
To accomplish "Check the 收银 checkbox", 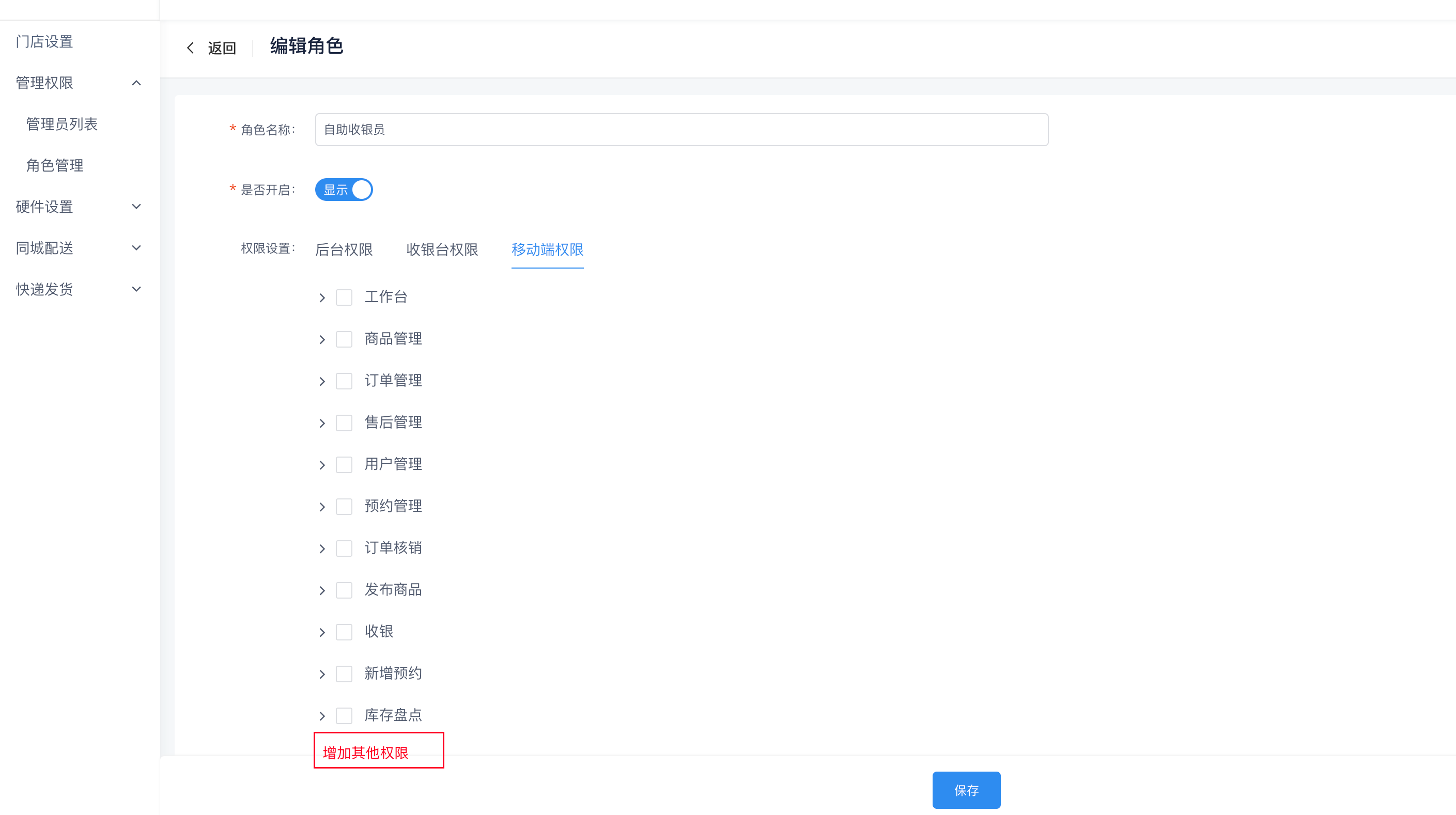I will [x=344, y=632].
